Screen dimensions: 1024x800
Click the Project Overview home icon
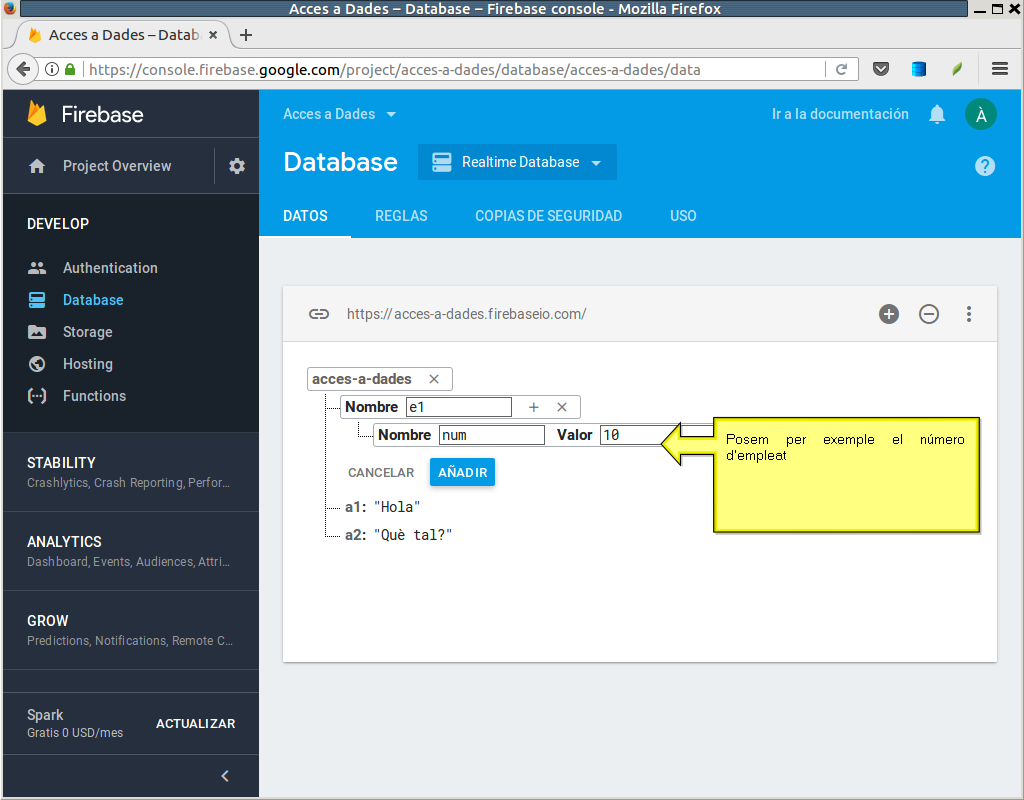(37, 166)
